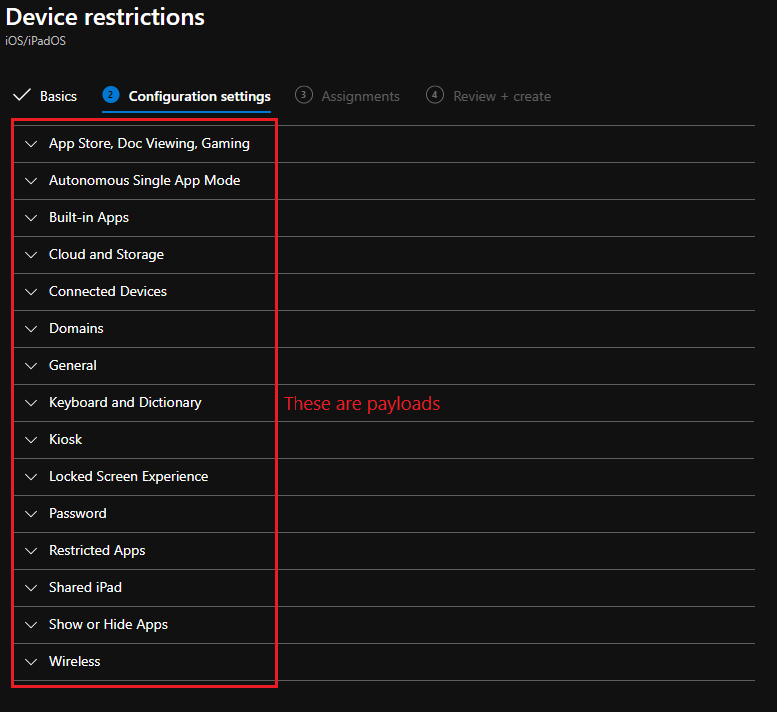This screenshot has height=712, width=777.
Task: Switch to the Assignments step
Action: click(360, 96)
